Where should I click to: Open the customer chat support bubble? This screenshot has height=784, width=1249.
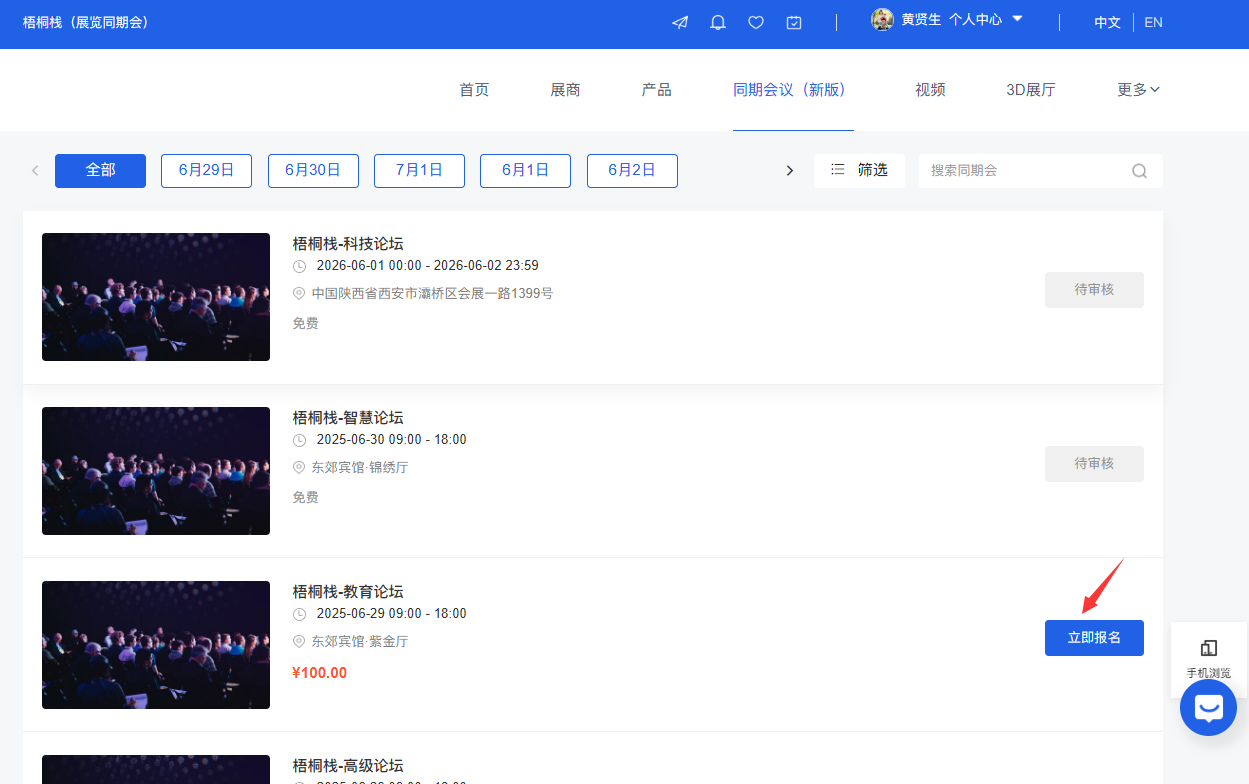pyautogui.click(x=1208, y=708)
